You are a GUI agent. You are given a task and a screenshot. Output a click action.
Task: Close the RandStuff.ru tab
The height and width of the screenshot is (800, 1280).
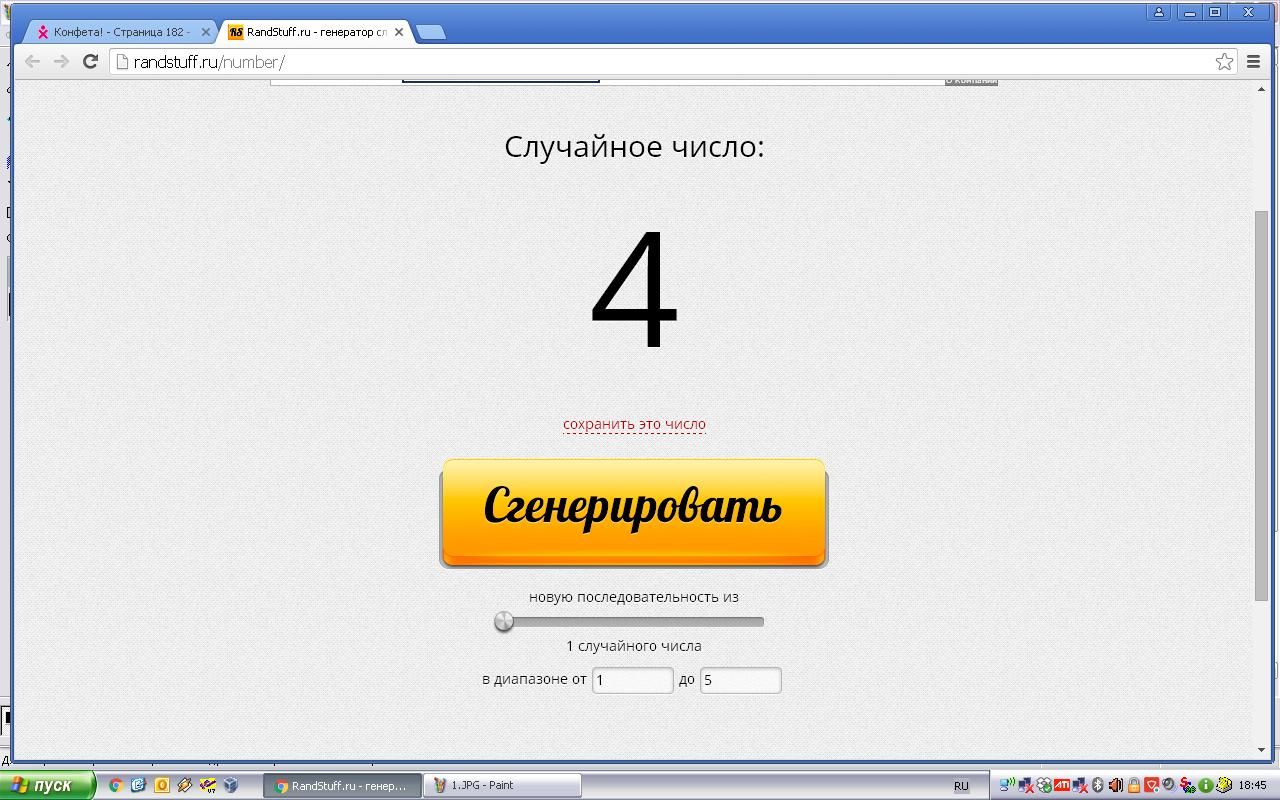pos(399,32)
